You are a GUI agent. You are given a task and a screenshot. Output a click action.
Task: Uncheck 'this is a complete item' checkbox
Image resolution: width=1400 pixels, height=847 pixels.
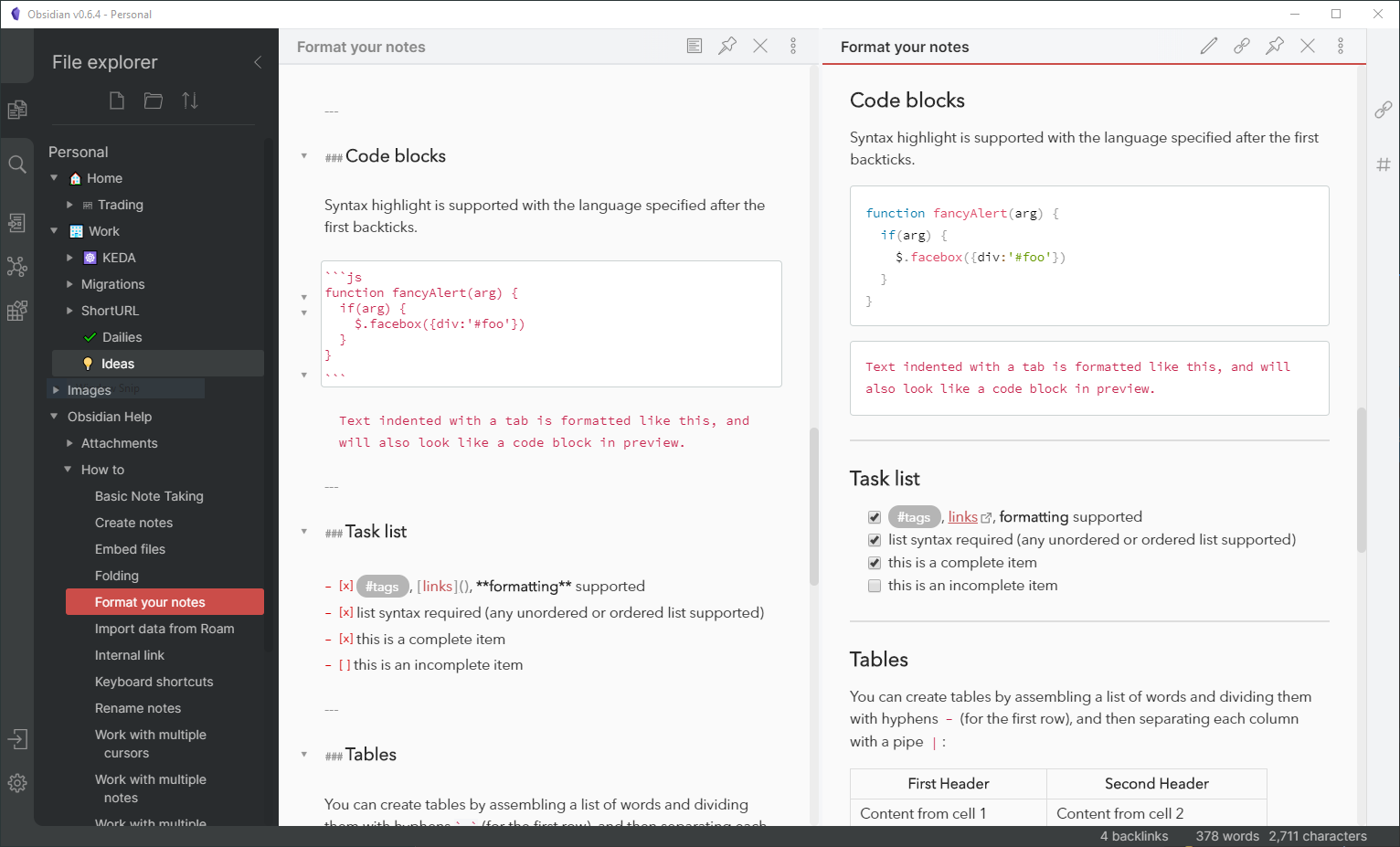[875, 563]
